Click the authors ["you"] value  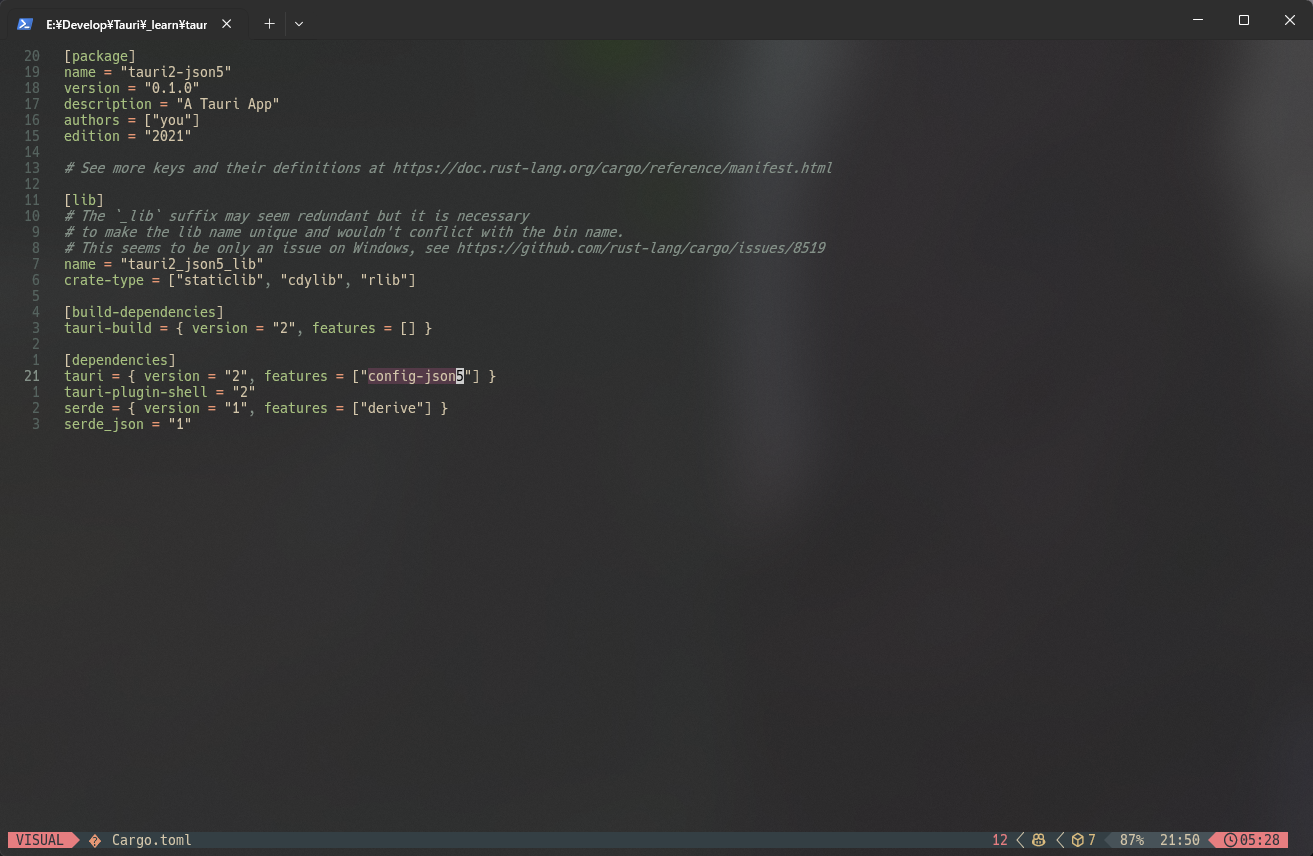point(172,120)
